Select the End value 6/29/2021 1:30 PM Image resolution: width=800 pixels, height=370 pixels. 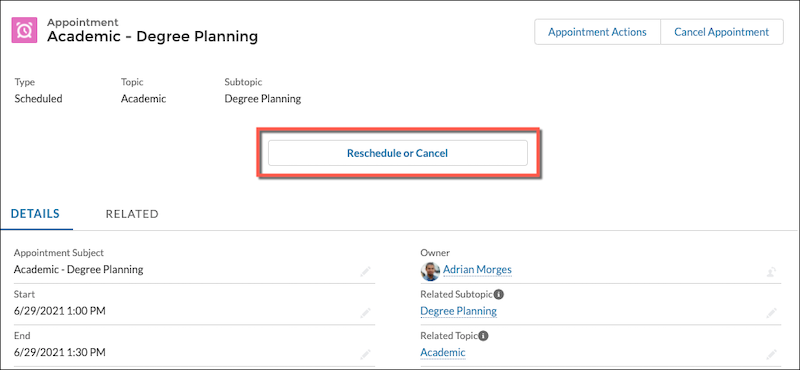(x=60, y=352)
